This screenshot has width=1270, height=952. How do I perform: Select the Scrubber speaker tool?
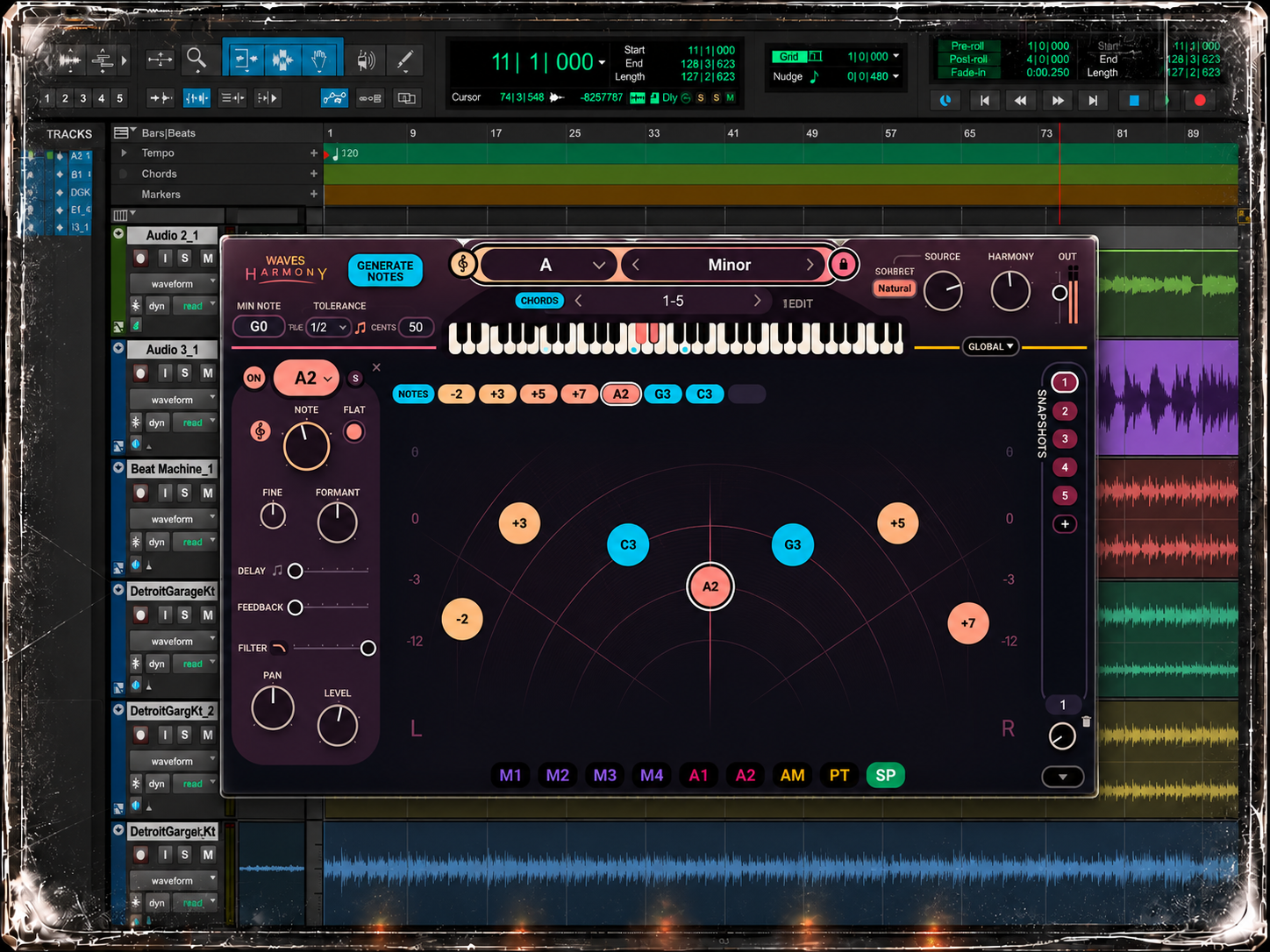pyautogui.click(x=366, y=60)
